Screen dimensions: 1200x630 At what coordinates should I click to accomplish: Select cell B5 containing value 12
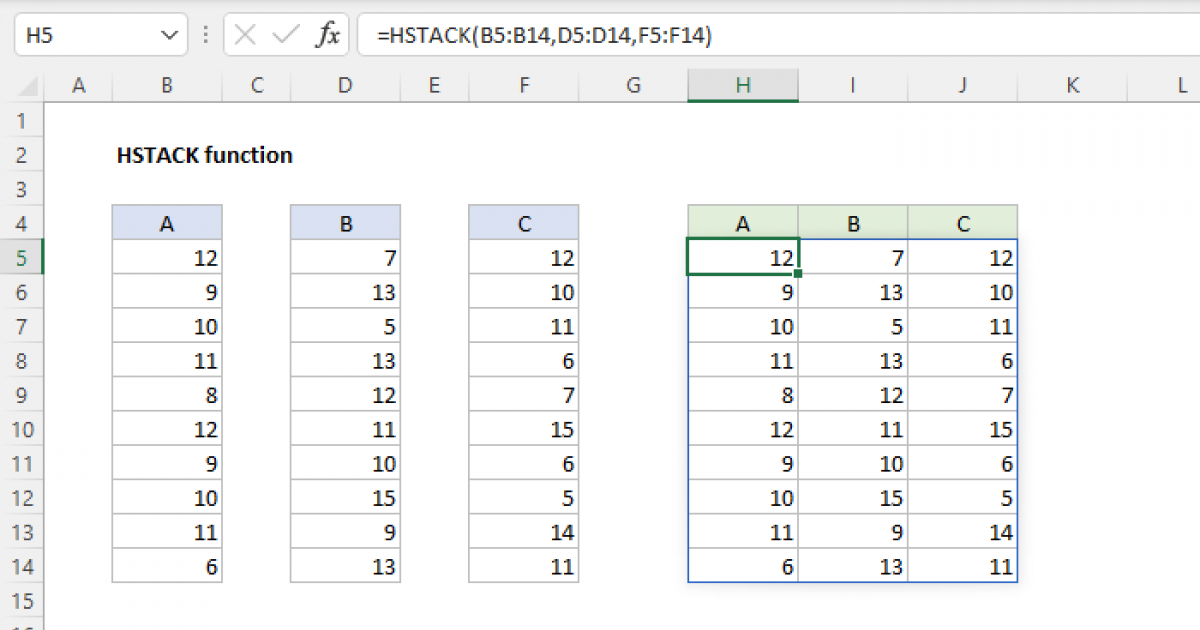(x=166, y=257)
